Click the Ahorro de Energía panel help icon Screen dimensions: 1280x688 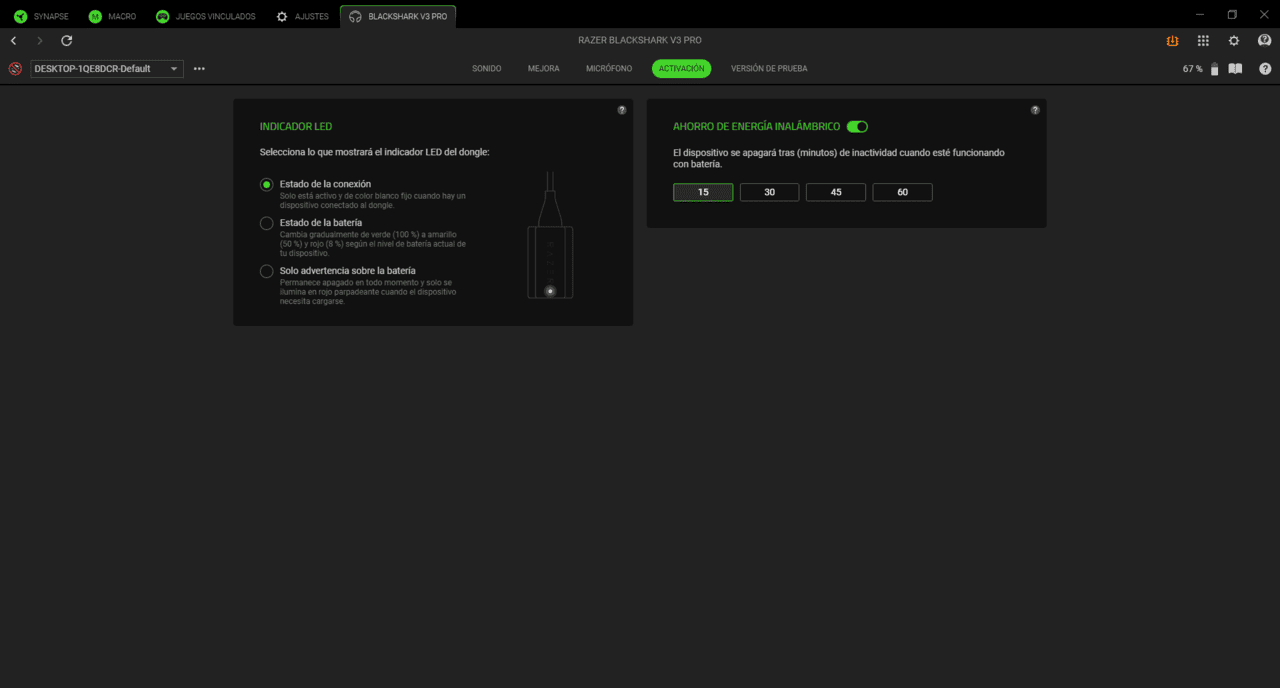pyautogui.click(x=1035, y=110)
